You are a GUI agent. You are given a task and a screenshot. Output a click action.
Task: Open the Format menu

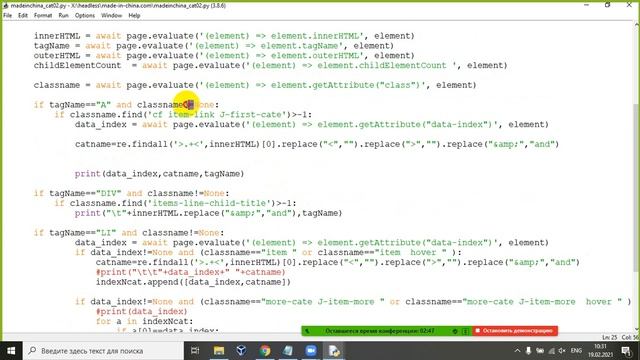click(43, 16)
